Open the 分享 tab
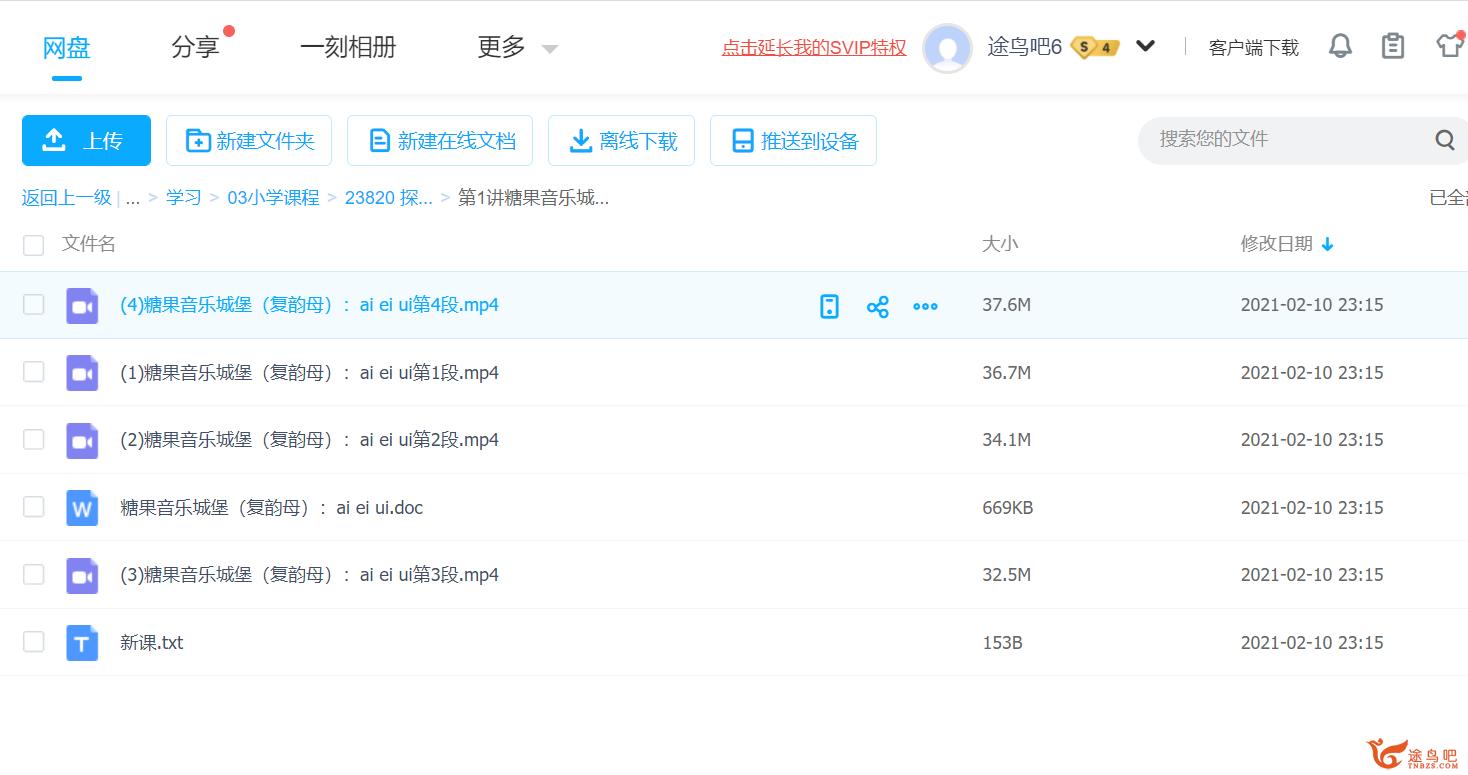The width and height of the screenshot is (1468, 775). click(x=195, y=47)
